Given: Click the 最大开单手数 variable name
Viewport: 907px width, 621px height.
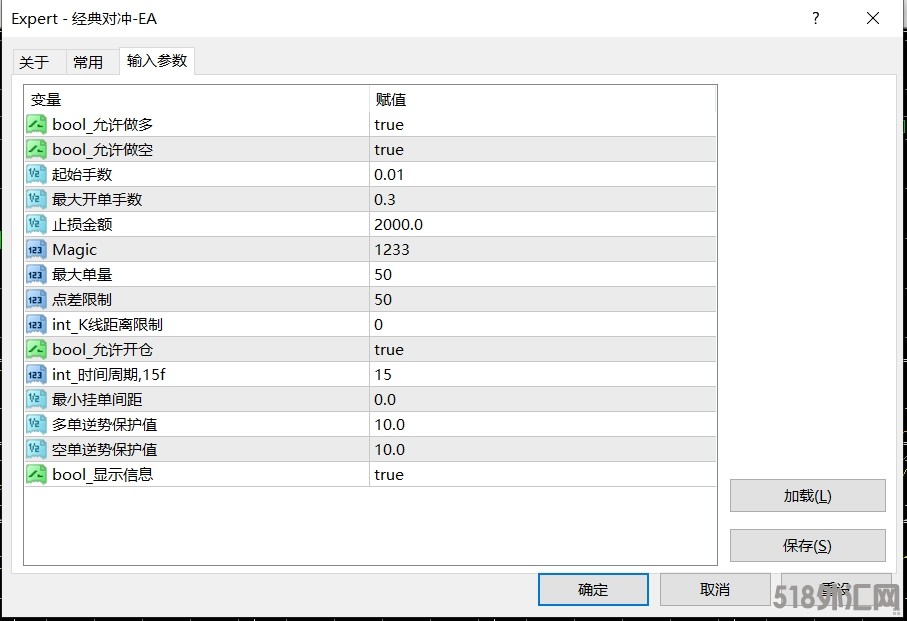Looking at the screenshot, I should 97,199.
